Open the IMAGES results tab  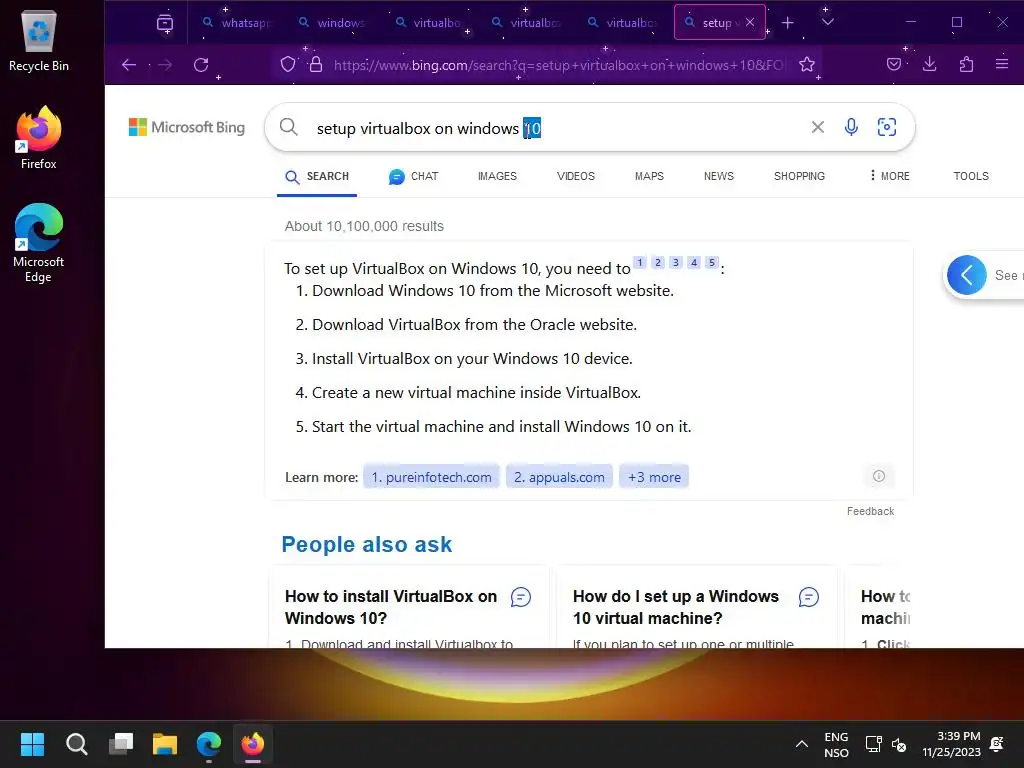pyautogui.click(x=497, y=176)
